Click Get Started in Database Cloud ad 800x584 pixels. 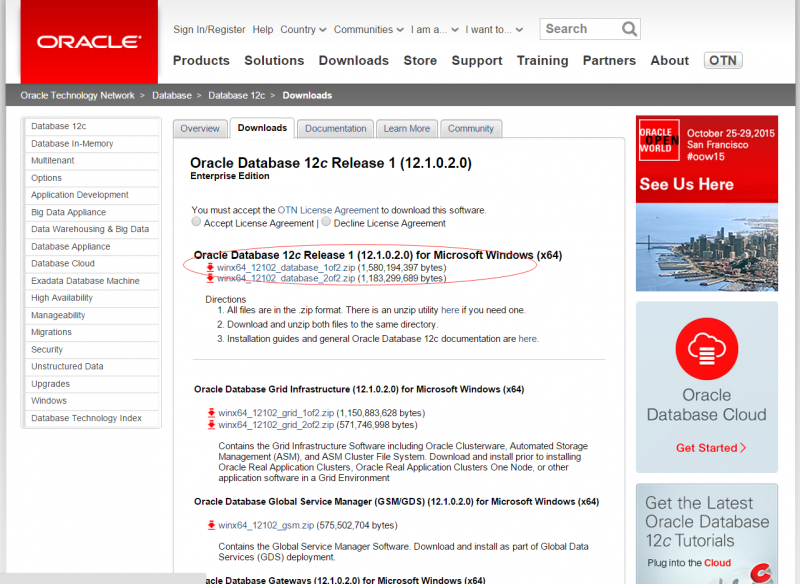point(711,448)
